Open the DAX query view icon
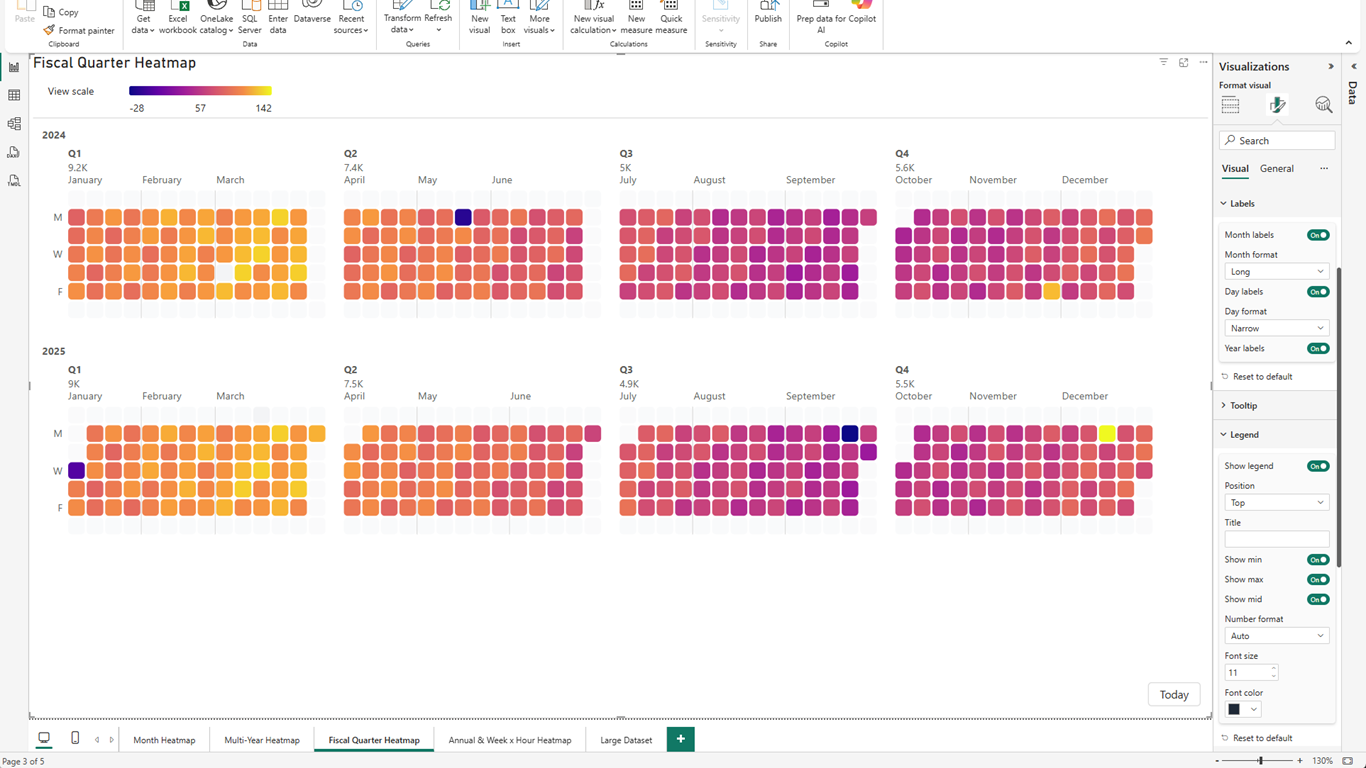Viewport: 1366px width, 768px height. click(x=14, y=152)
